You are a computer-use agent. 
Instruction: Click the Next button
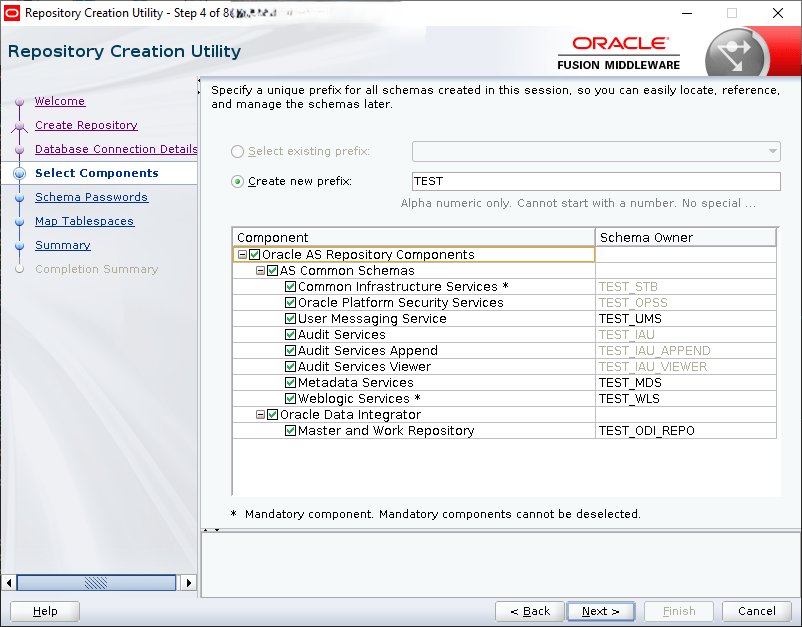pyautogui.click(x=601, y=611)
